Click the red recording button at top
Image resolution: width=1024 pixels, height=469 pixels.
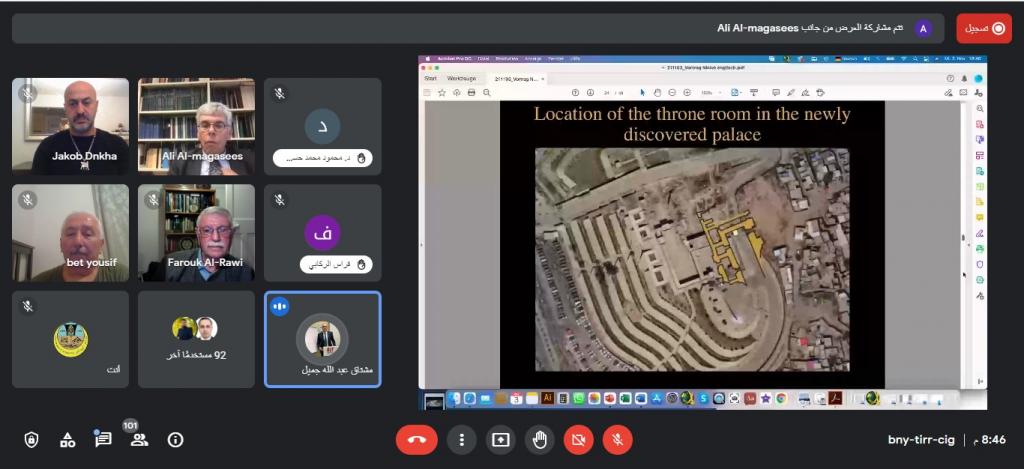pyautogui.click(x=983, y=28)
